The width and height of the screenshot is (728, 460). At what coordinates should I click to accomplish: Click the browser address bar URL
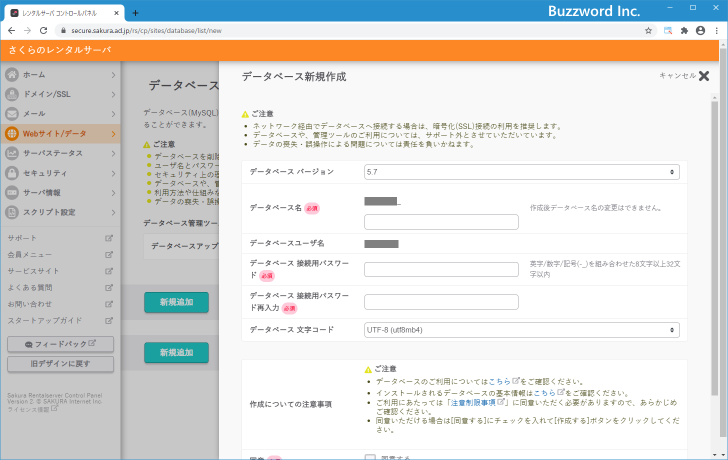pos(146,31)
